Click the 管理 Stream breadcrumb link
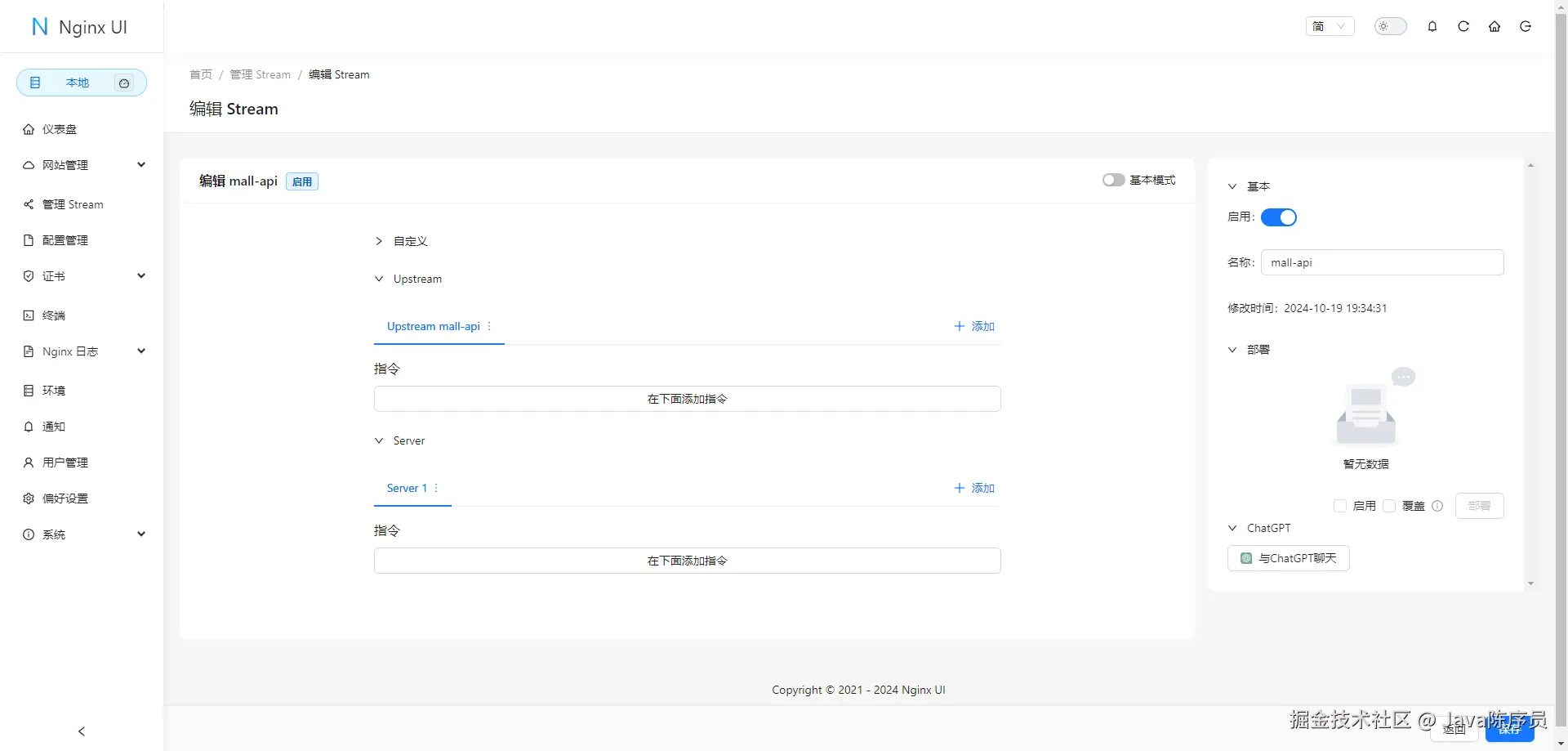 tap(261, 74)
